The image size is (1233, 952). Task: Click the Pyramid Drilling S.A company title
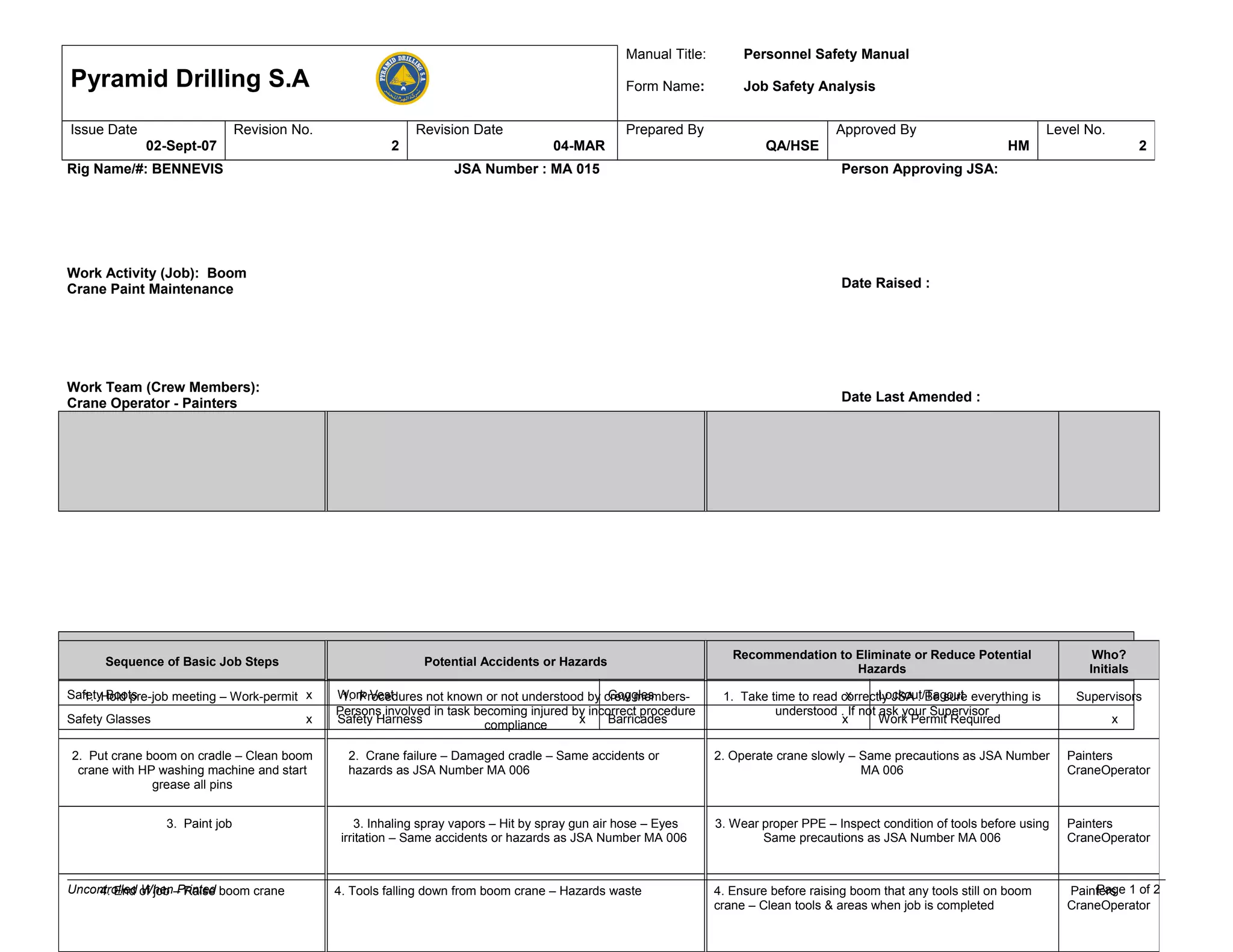point(190,79)
